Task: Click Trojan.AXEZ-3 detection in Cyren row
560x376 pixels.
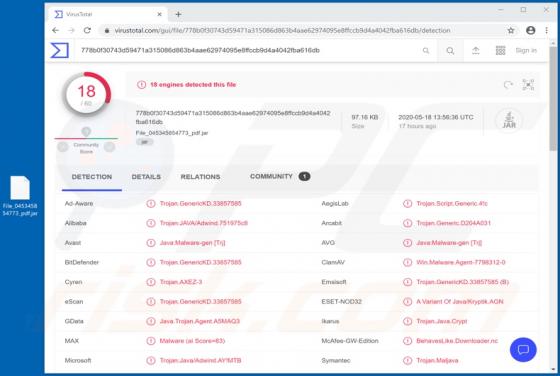Action: pyautogui.click(x=181, y=282)
